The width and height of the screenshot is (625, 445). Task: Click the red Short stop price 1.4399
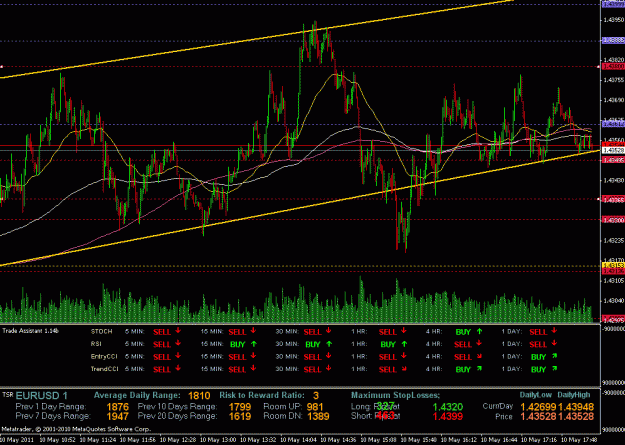448,417
